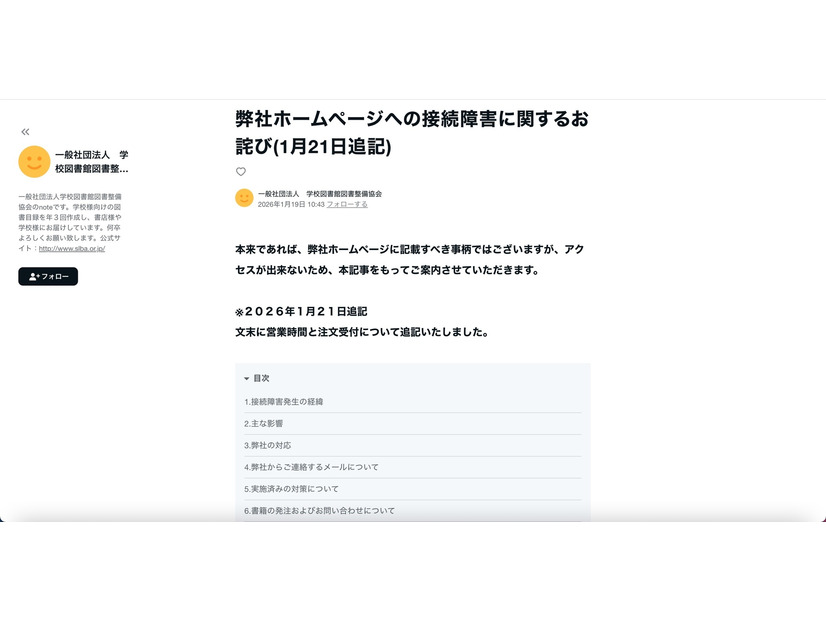This screenshot has height=620, width=826.
Task: Like the article with the heart icon
Action: coord(240,172)
